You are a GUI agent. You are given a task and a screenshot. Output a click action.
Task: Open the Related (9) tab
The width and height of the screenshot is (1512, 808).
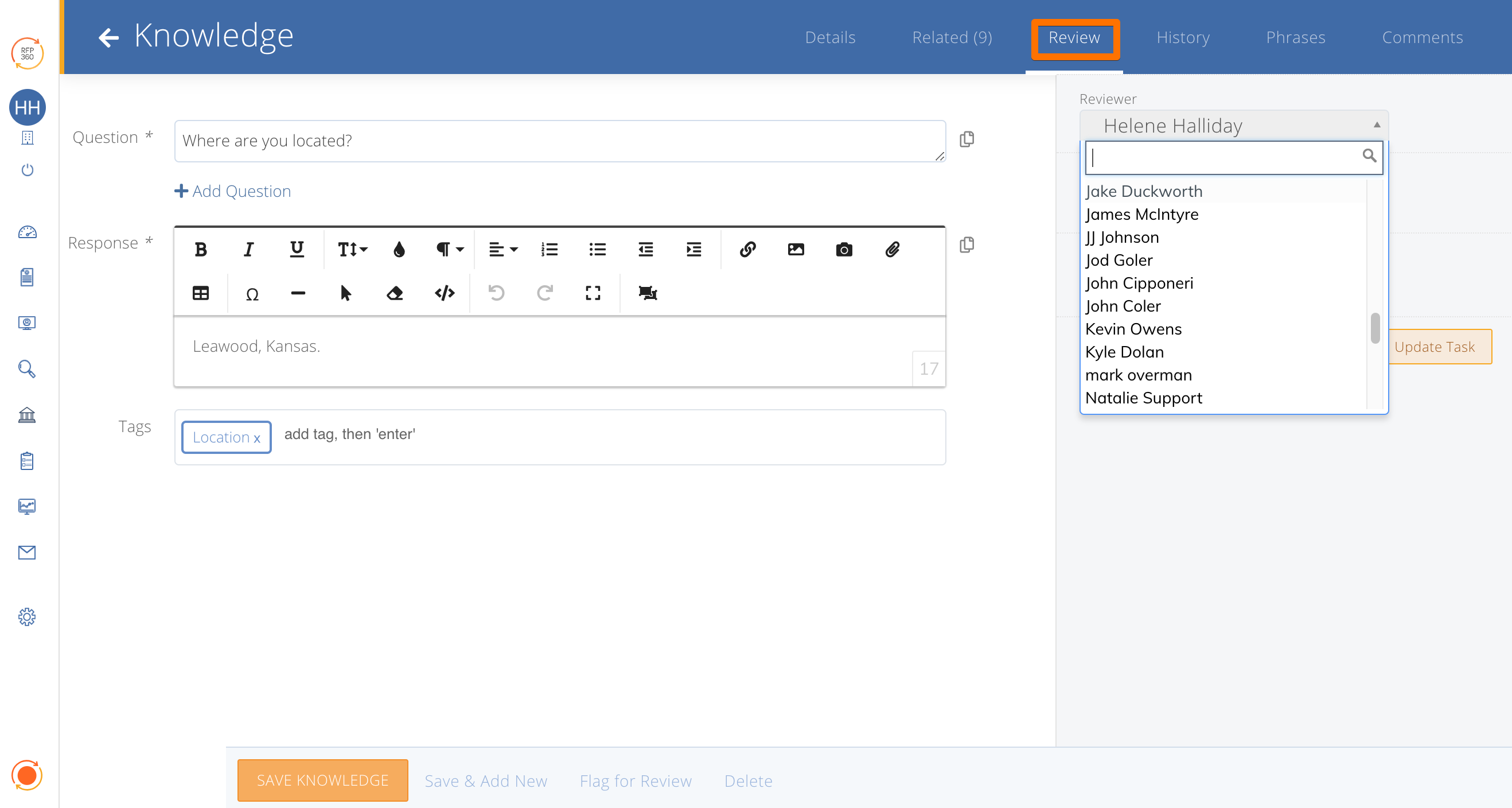click(x=952, y=37)
